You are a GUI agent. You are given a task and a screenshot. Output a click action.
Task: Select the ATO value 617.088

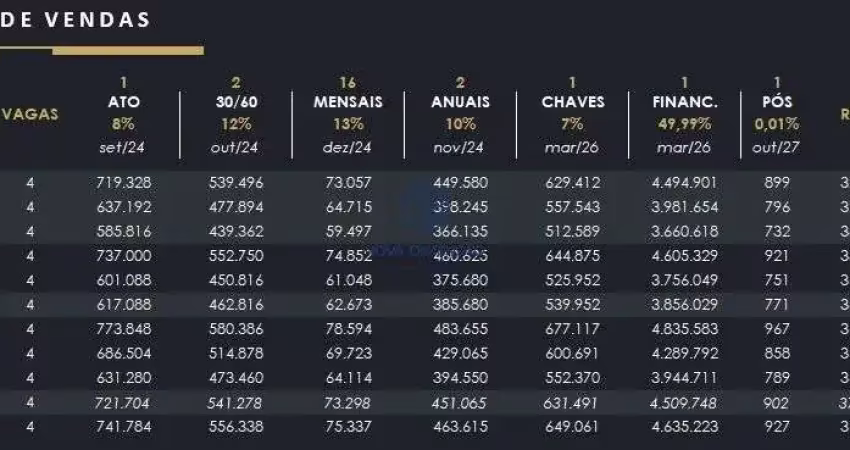[x=124, y=304]
